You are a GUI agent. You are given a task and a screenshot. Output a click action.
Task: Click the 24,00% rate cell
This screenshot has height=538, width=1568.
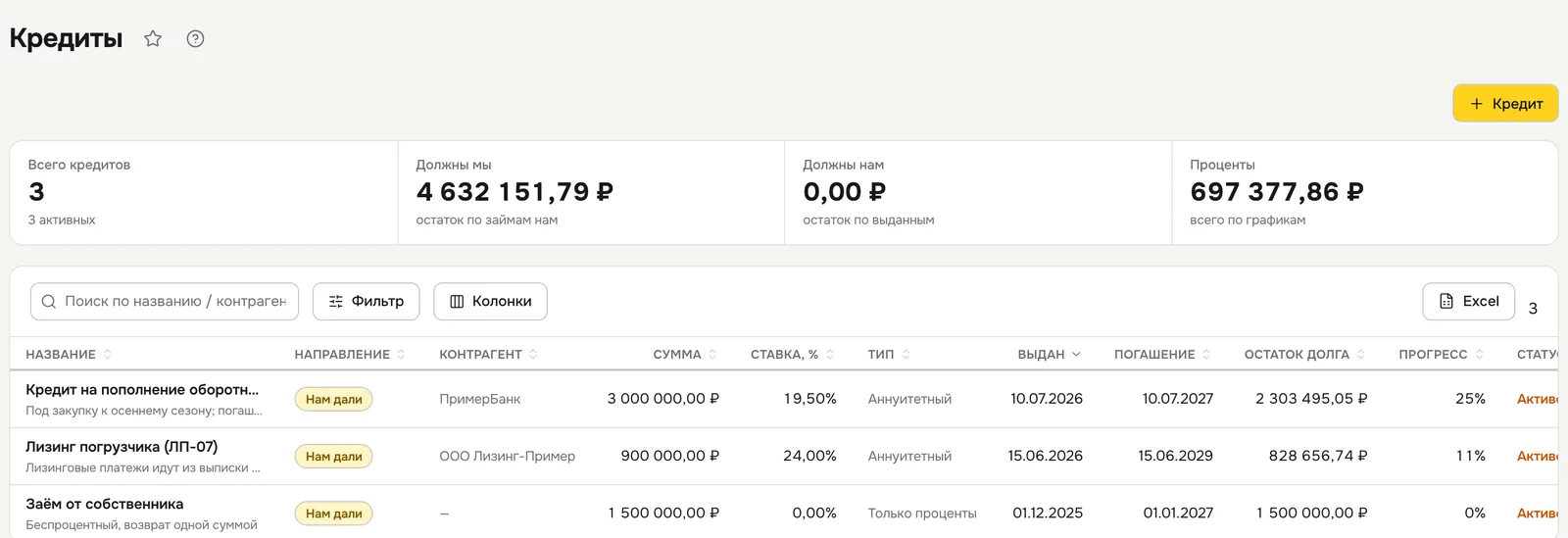pyautogui.click(x=810, y=456)
